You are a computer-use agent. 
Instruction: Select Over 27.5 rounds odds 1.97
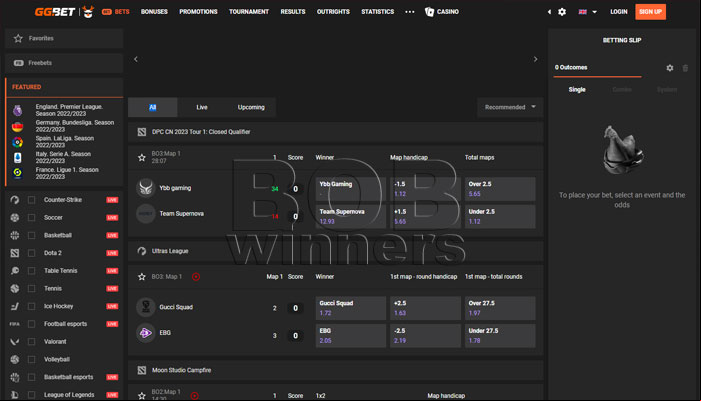tap(500, 308)
